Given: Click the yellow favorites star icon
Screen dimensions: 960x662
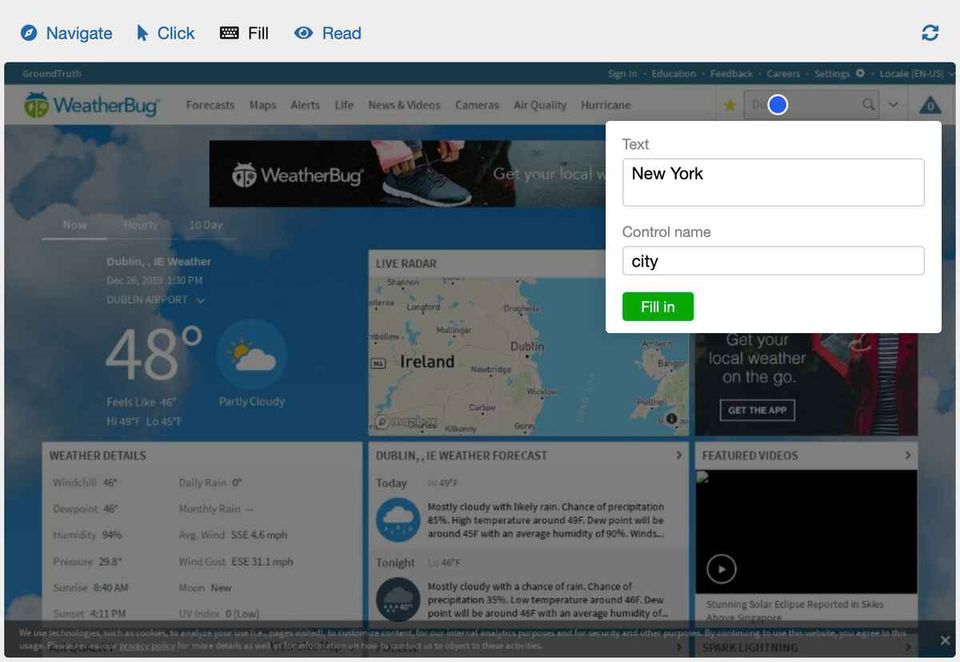Looking at the screenshot, I should pos(729,105).
